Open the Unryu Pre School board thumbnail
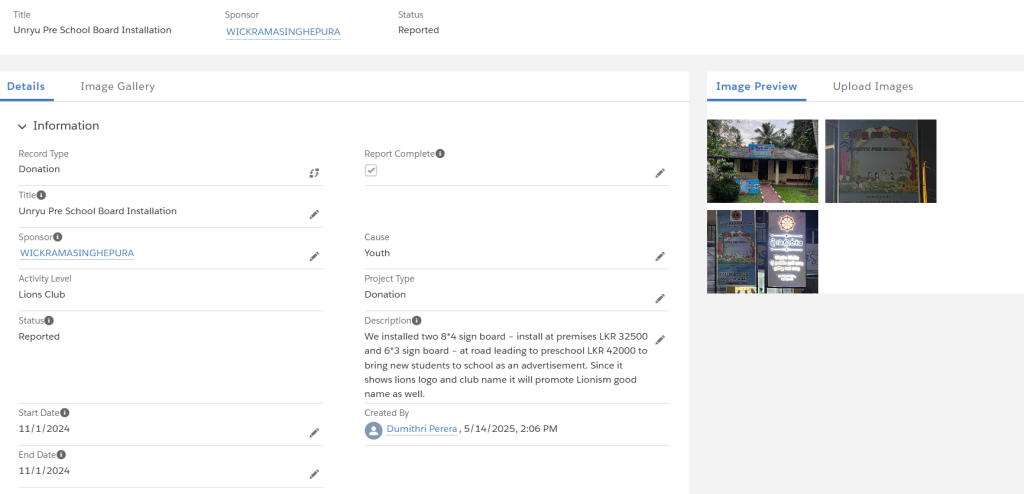This screenshot has width=1024, height=494. tap(880, 161)
